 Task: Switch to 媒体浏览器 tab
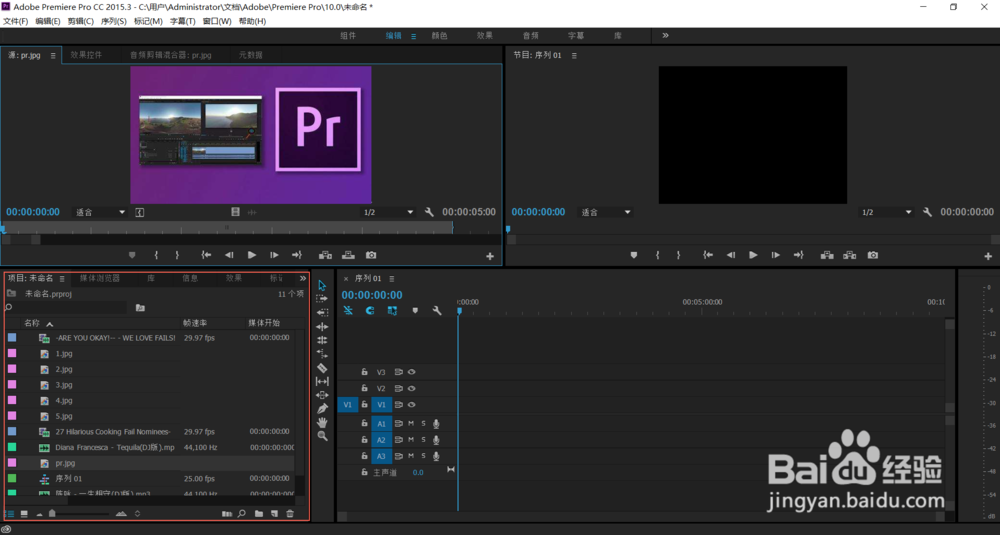coord(99,279)
